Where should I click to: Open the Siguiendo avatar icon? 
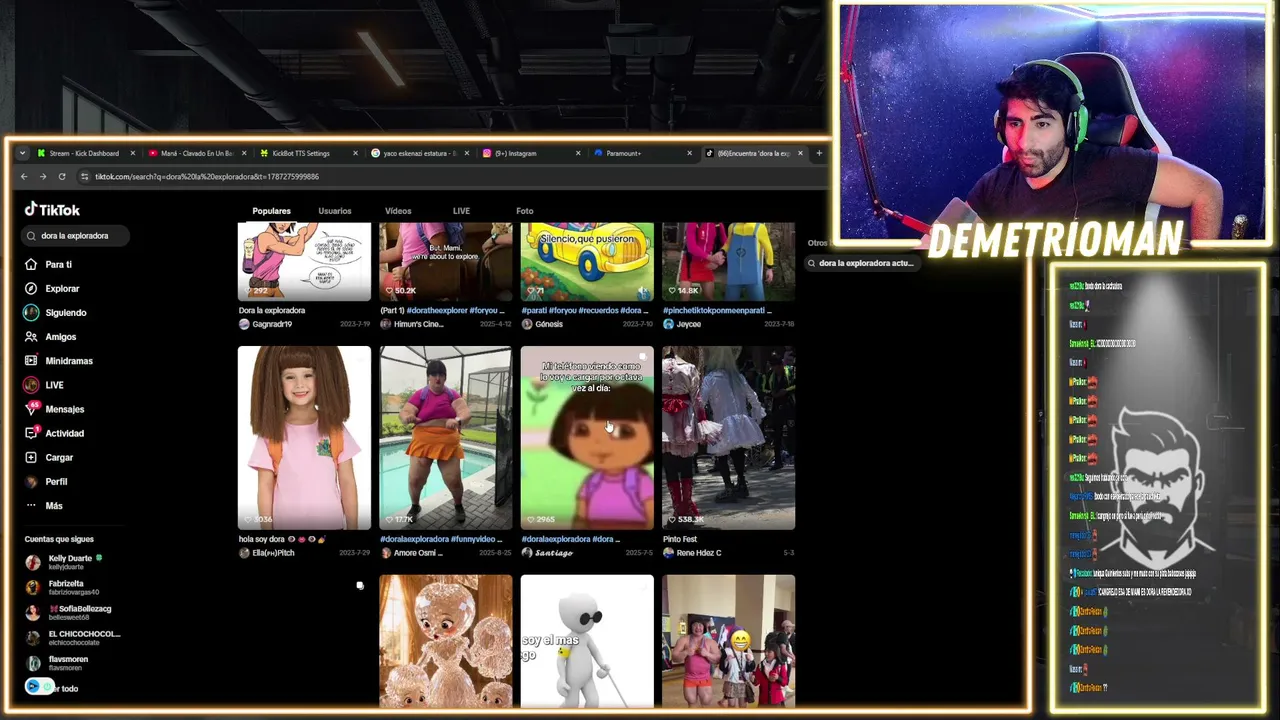[31, 312]
